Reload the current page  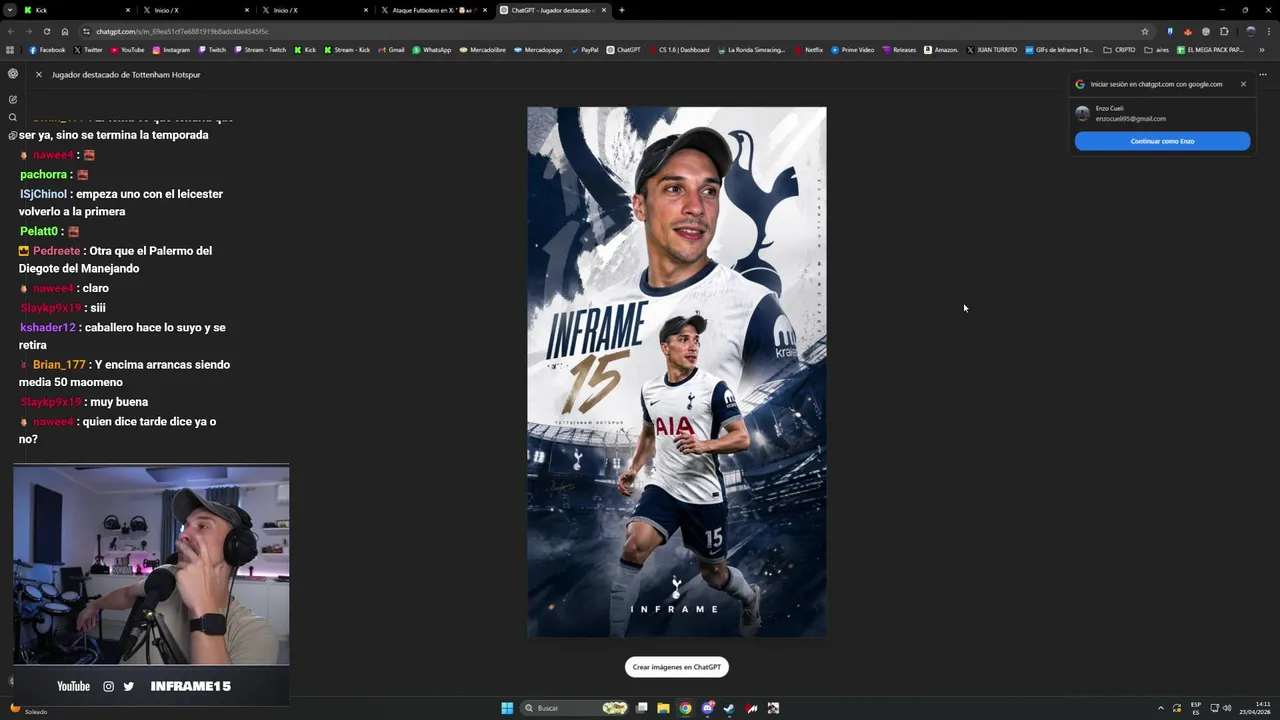coord(46,31)
